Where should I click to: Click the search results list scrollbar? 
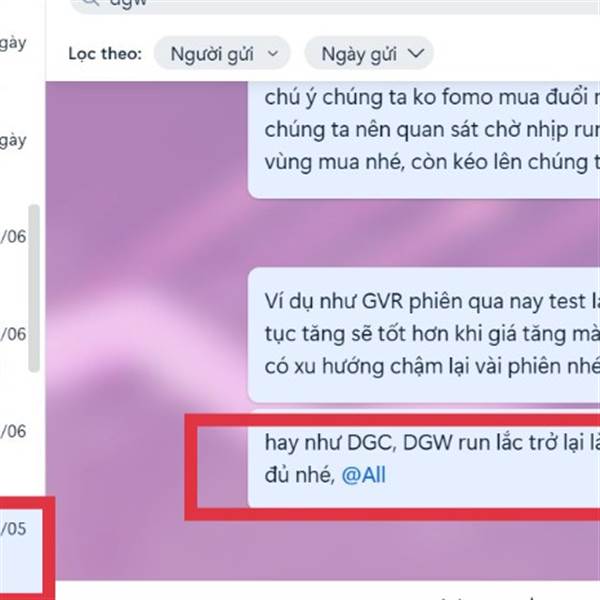[x=34, y=288]
